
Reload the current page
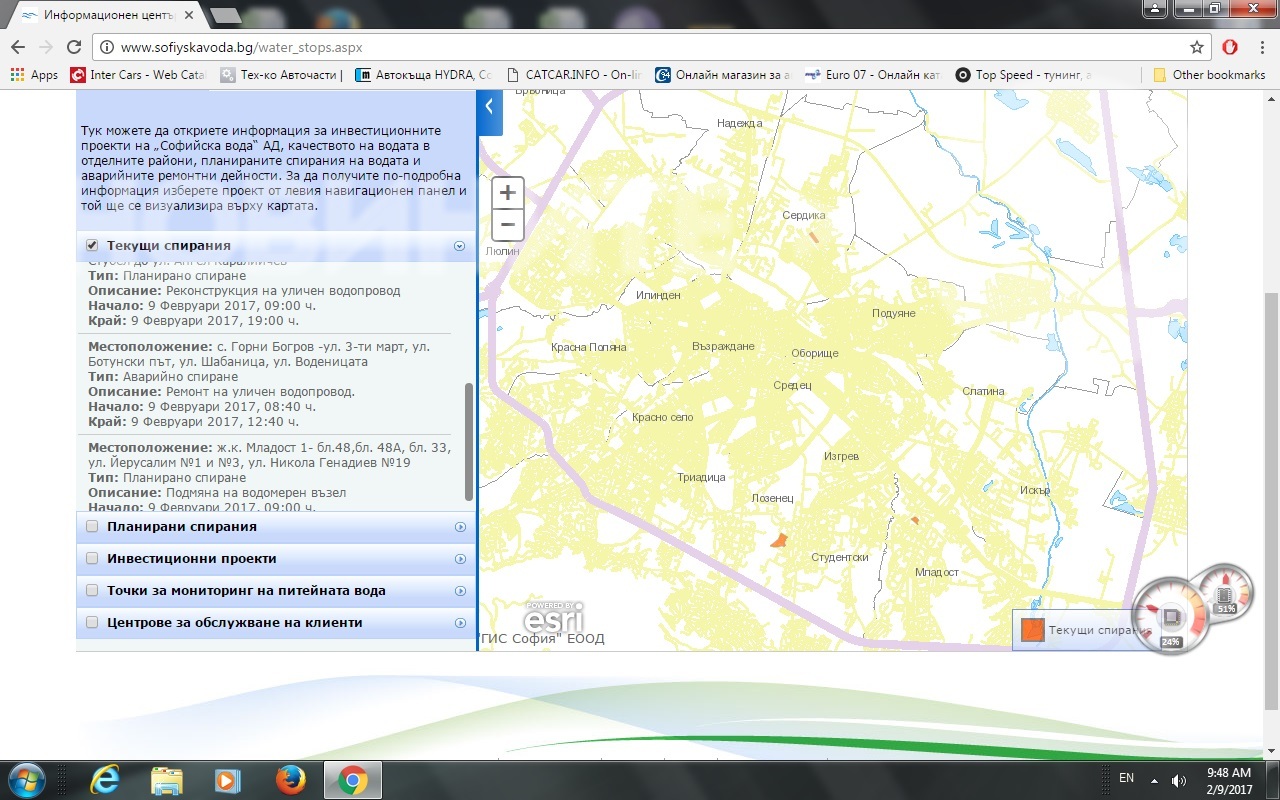pos(73,47)
